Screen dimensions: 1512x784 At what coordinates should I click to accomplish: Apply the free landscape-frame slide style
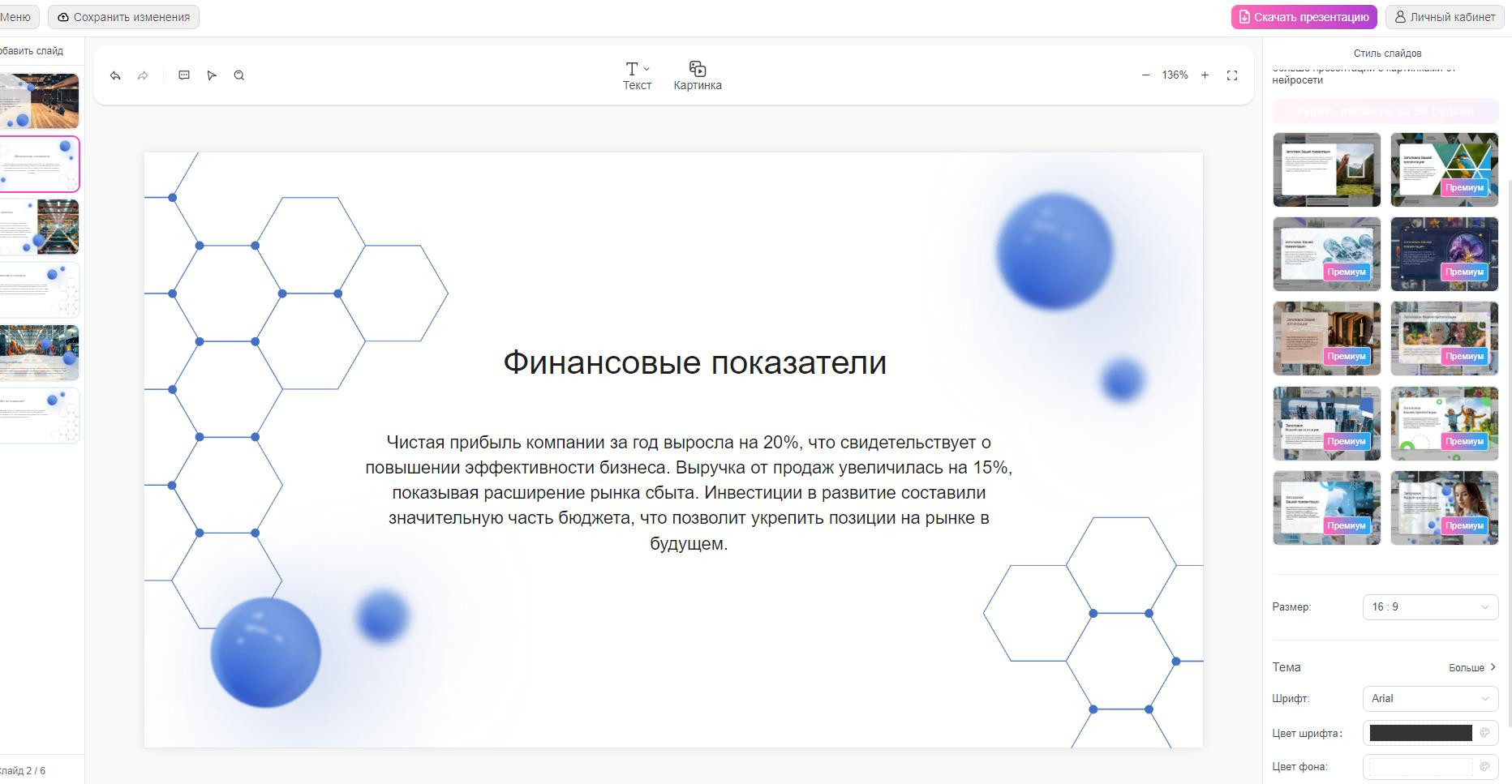(x=1326, y=169)
